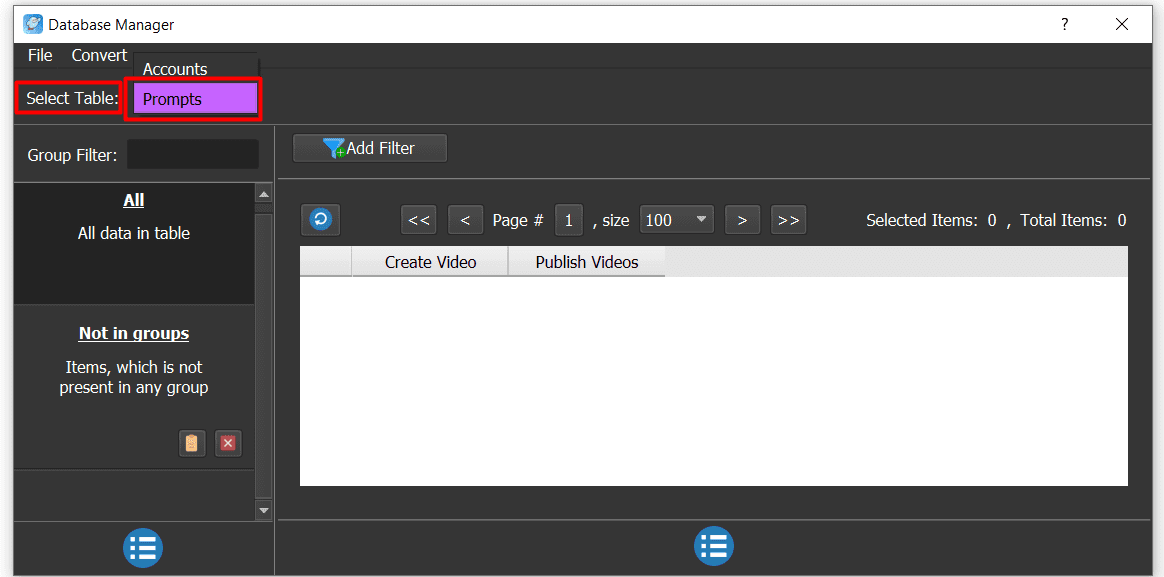The height and width of the screenshot is (577, 1164).
Task: Click inside the Group Filter text field
Action: tap(192, 154)
